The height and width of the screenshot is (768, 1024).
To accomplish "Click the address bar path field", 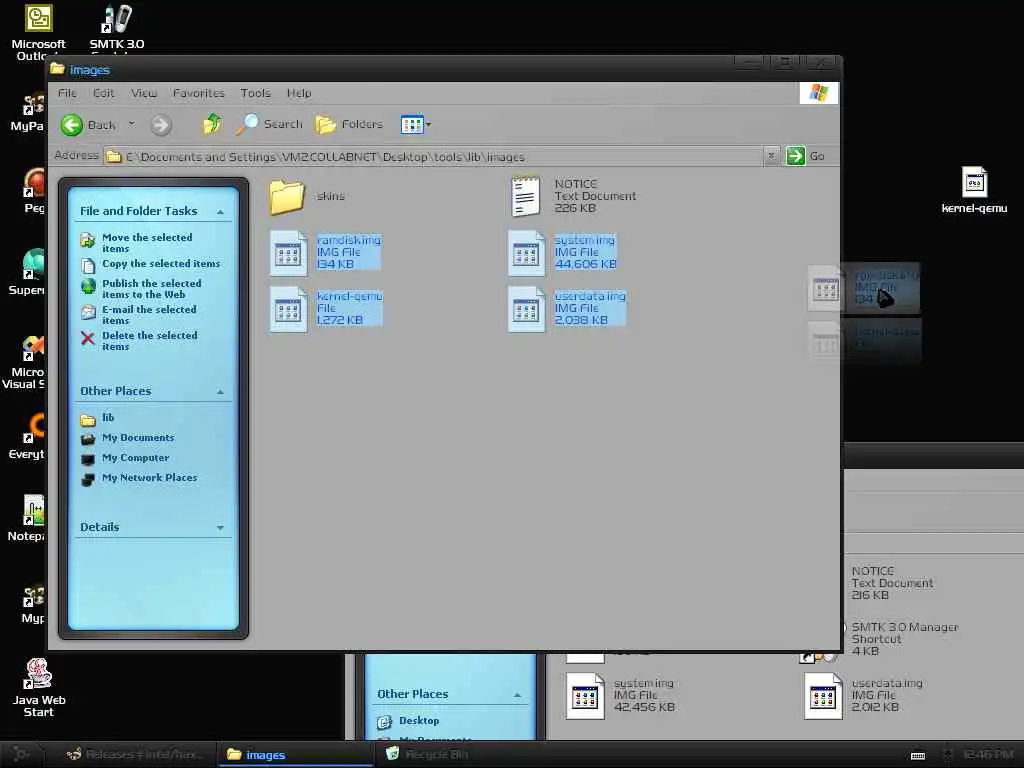I will click(x=434, y=157).
